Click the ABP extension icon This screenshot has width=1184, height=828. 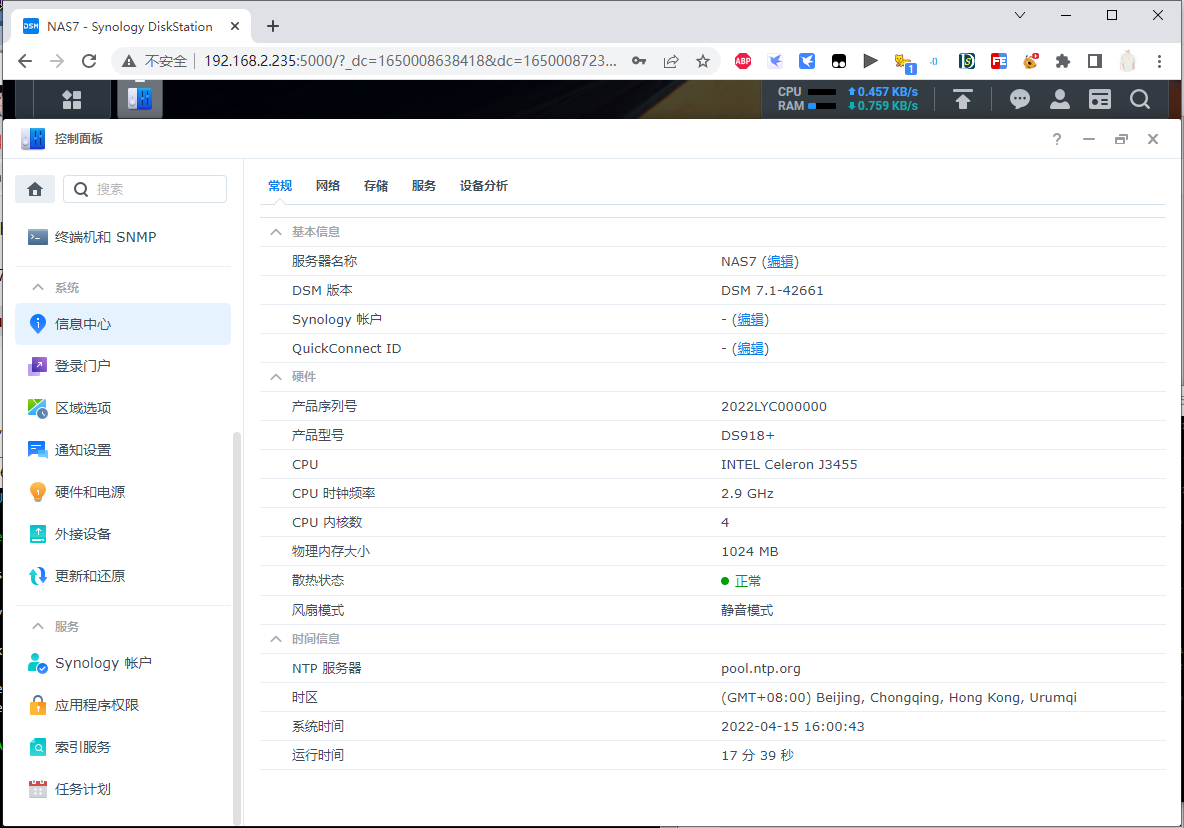point(743,61)
